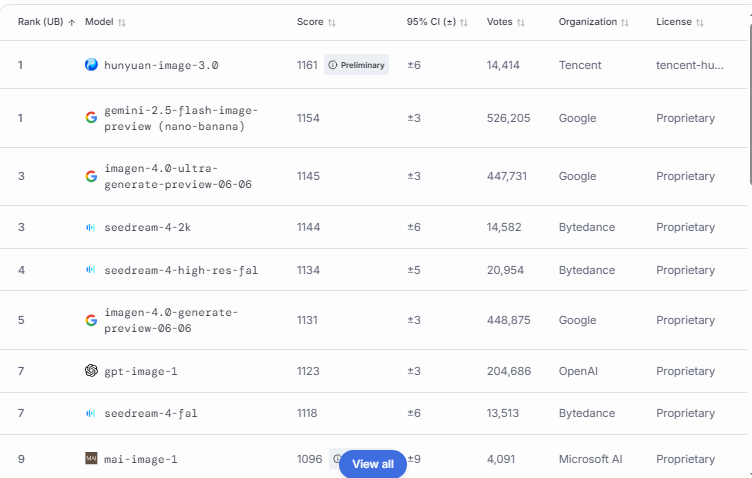Image resolution: width=752 pixels, height=478 pixels.
Task: Click the score value 1154
Action: [x=308, y=118]
